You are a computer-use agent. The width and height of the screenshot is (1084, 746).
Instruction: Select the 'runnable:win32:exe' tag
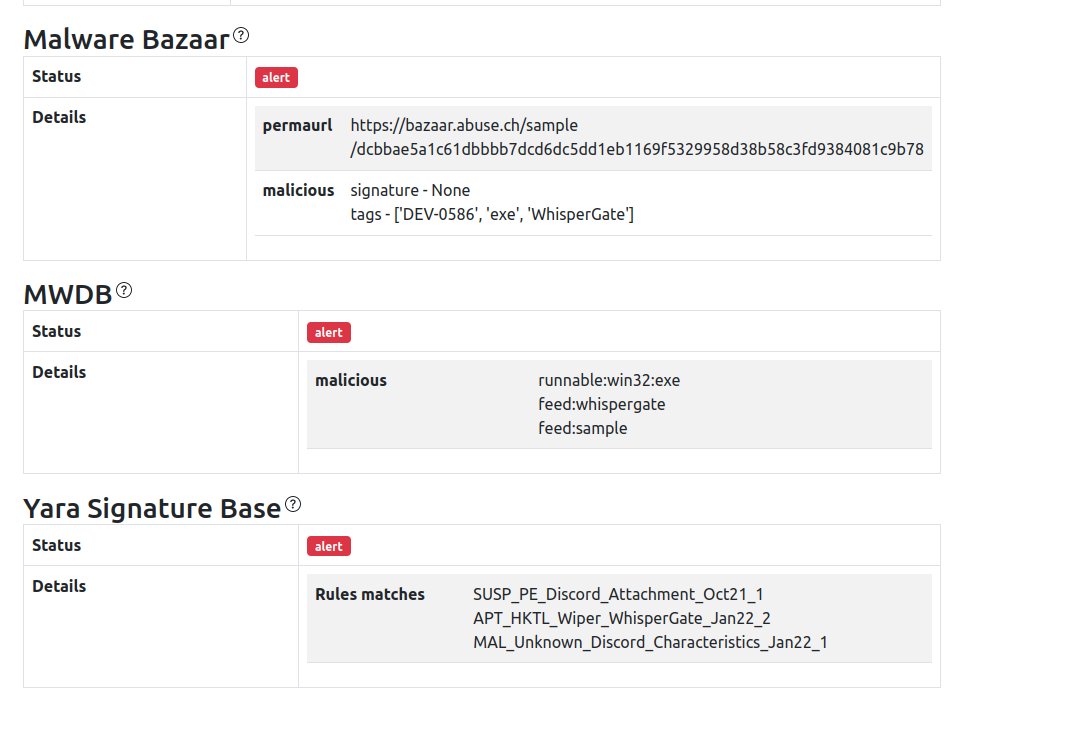coord(609,380)
